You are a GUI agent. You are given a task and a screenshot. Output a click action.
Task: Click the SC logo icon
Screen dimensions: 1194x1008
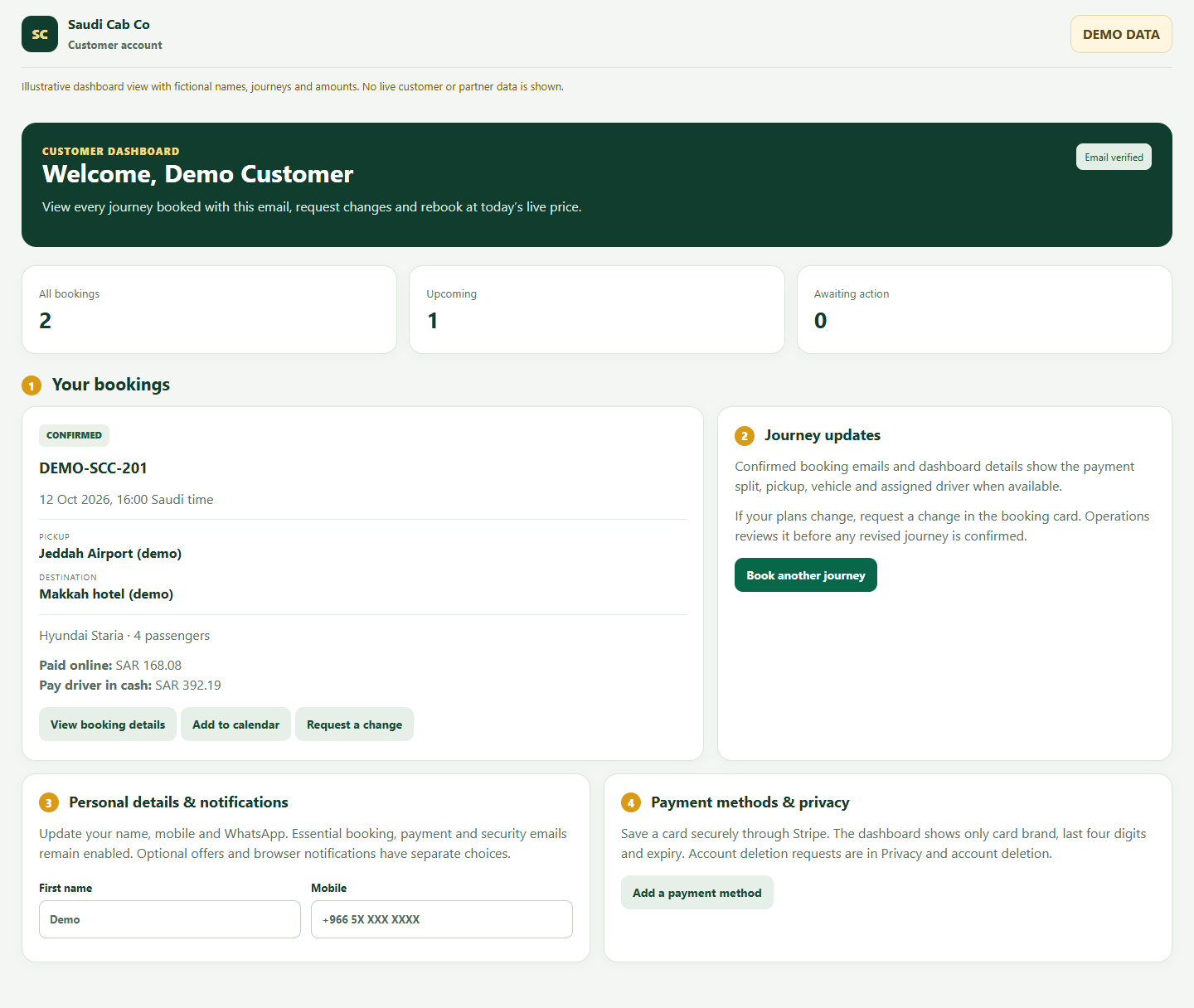pyautogui.click(x=40, y=34)
